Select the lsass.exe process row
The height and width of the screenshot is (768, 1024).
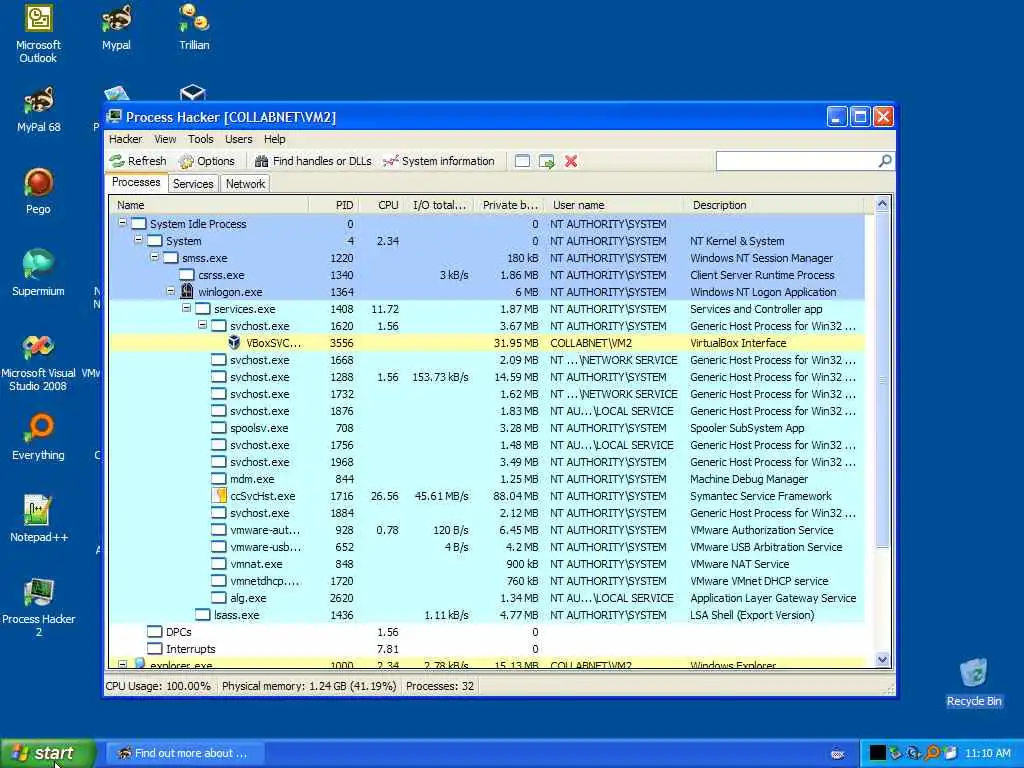point(487,615)
